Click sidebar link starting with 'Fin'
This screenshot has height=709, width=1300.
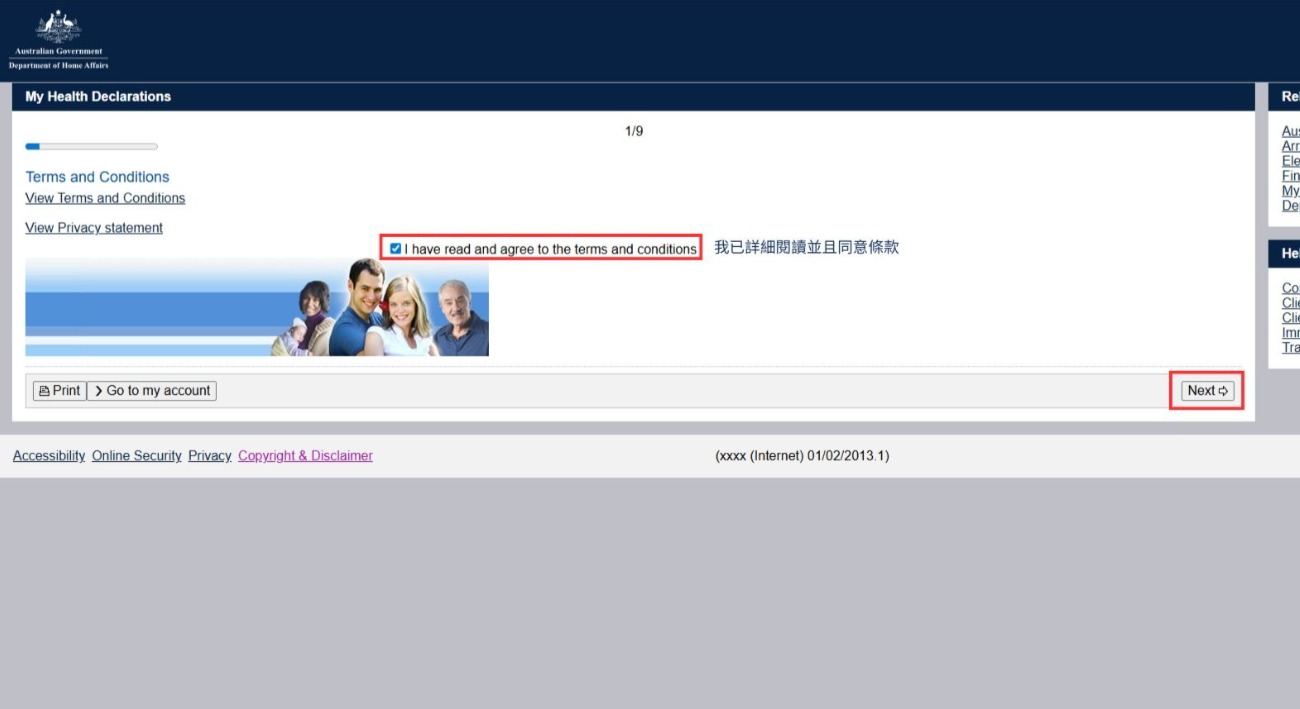click(1291, 176)
